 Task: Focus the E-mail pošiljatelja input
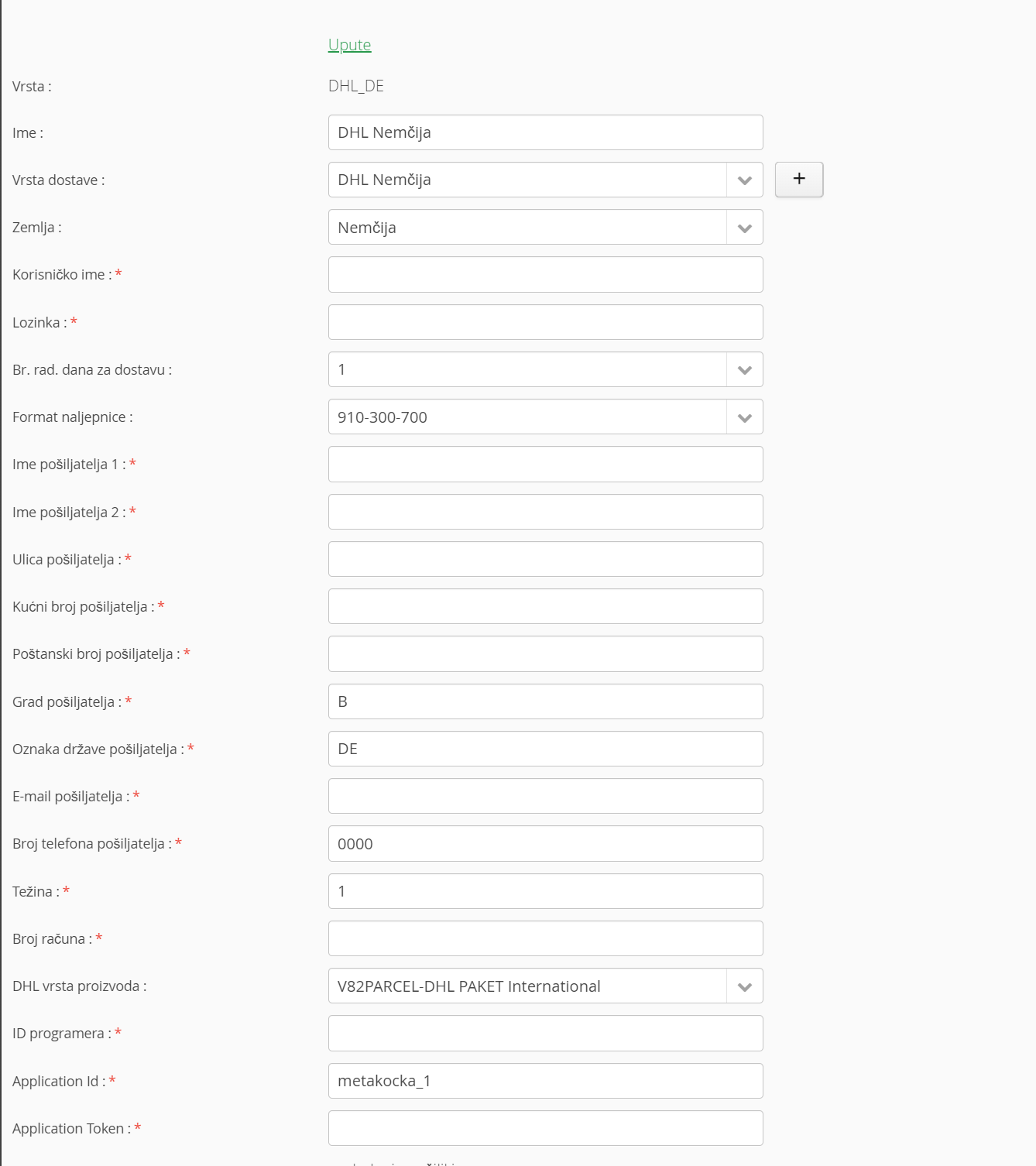546,796
